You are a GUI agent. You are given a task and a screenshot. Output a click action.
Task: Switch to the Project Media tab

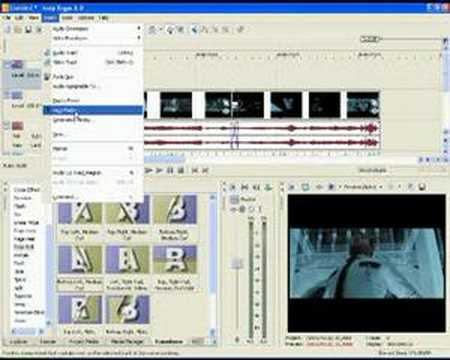(84, 342)
